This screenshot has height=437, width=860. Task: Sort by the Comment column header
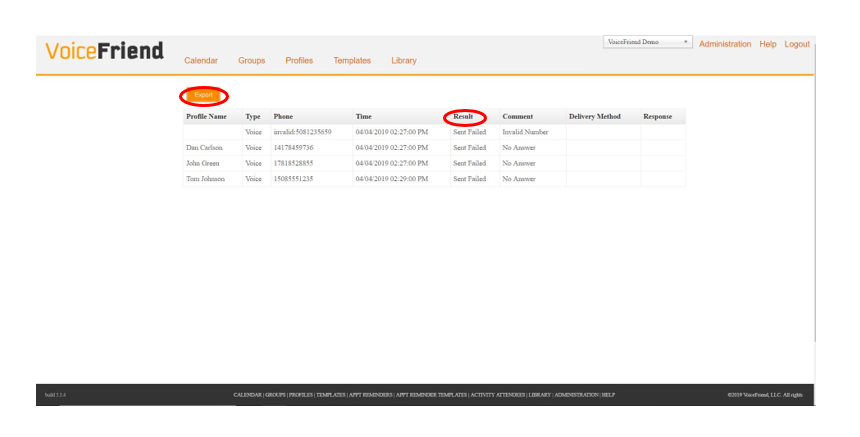(x=517, y=116)
